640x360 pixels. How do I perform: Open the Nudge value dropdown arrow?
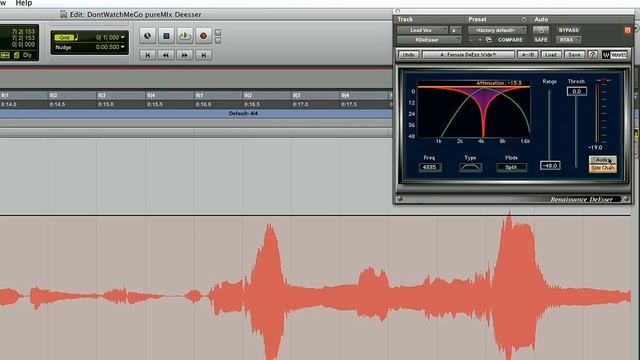pos(122,47)
